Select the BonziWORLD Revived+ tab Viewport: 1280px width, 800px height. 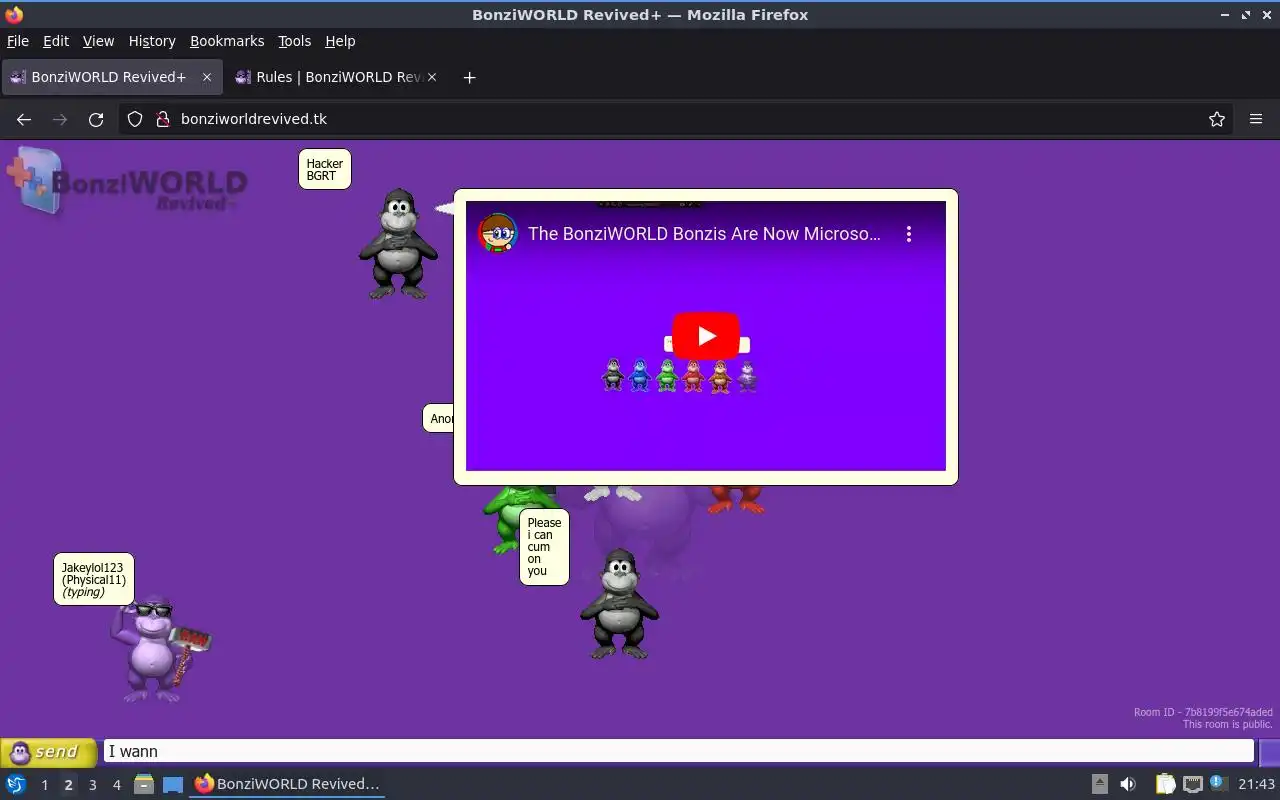pyautogui.click(x=110, y=77)
